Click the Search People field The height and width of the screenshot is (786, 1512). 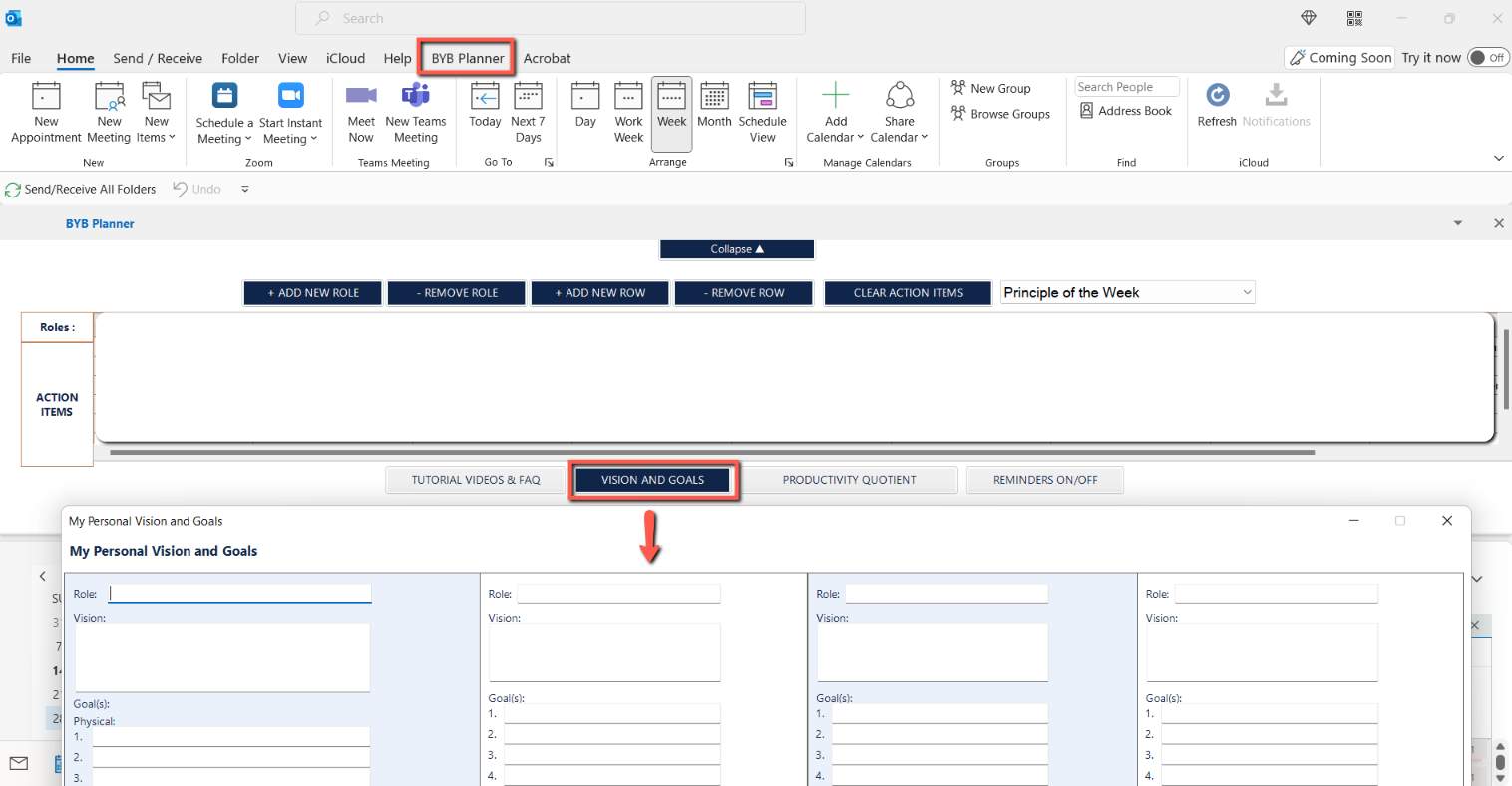pyautogui.click(x=1127, y=87)
